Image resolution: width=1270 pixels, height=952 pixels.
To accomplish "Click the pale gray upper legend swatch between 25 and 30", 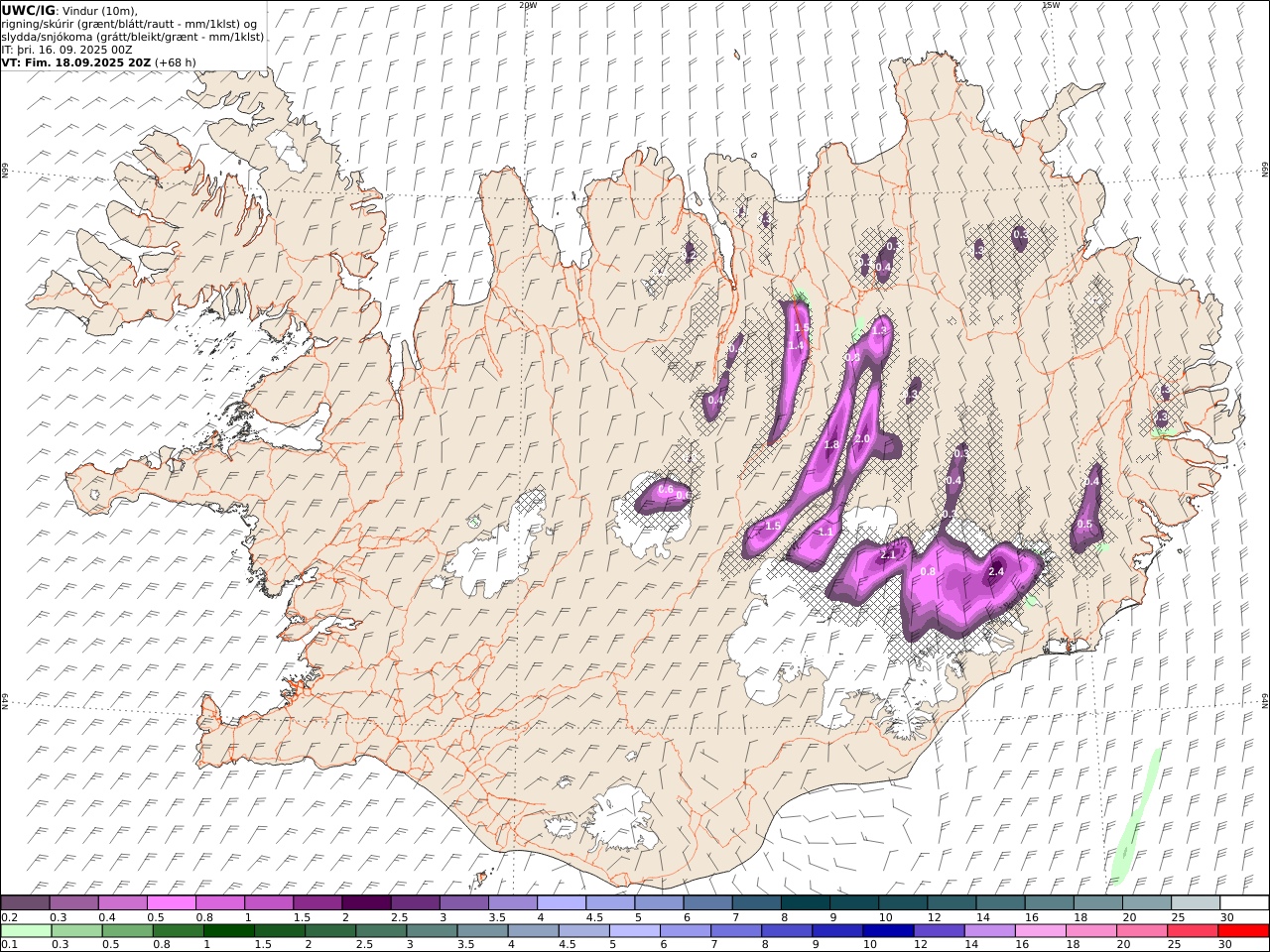I will click(1196, 902).
